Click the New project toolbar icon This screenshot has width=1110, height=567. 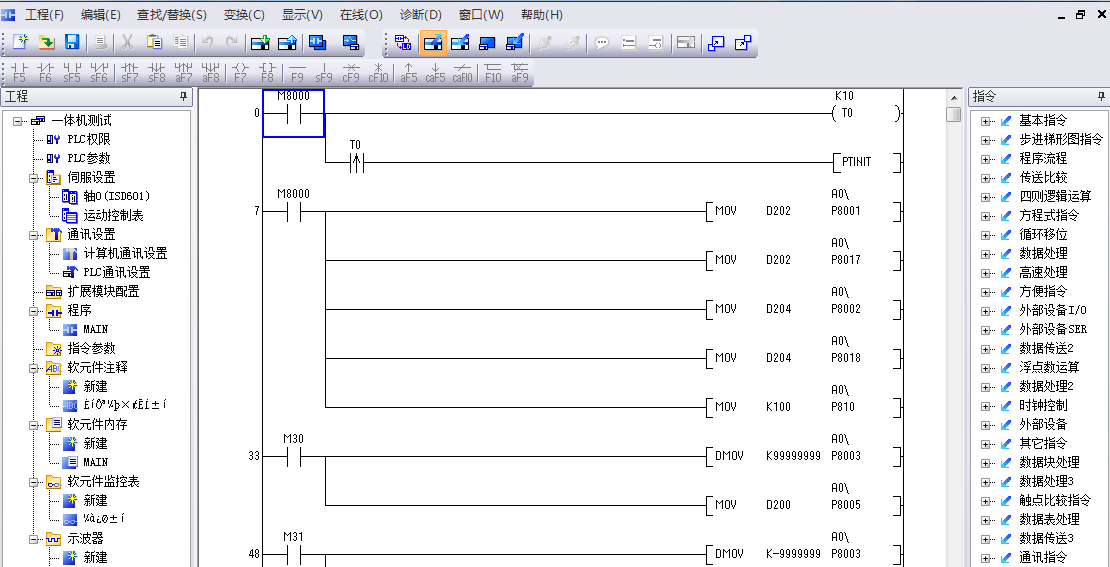coord(20,42)
